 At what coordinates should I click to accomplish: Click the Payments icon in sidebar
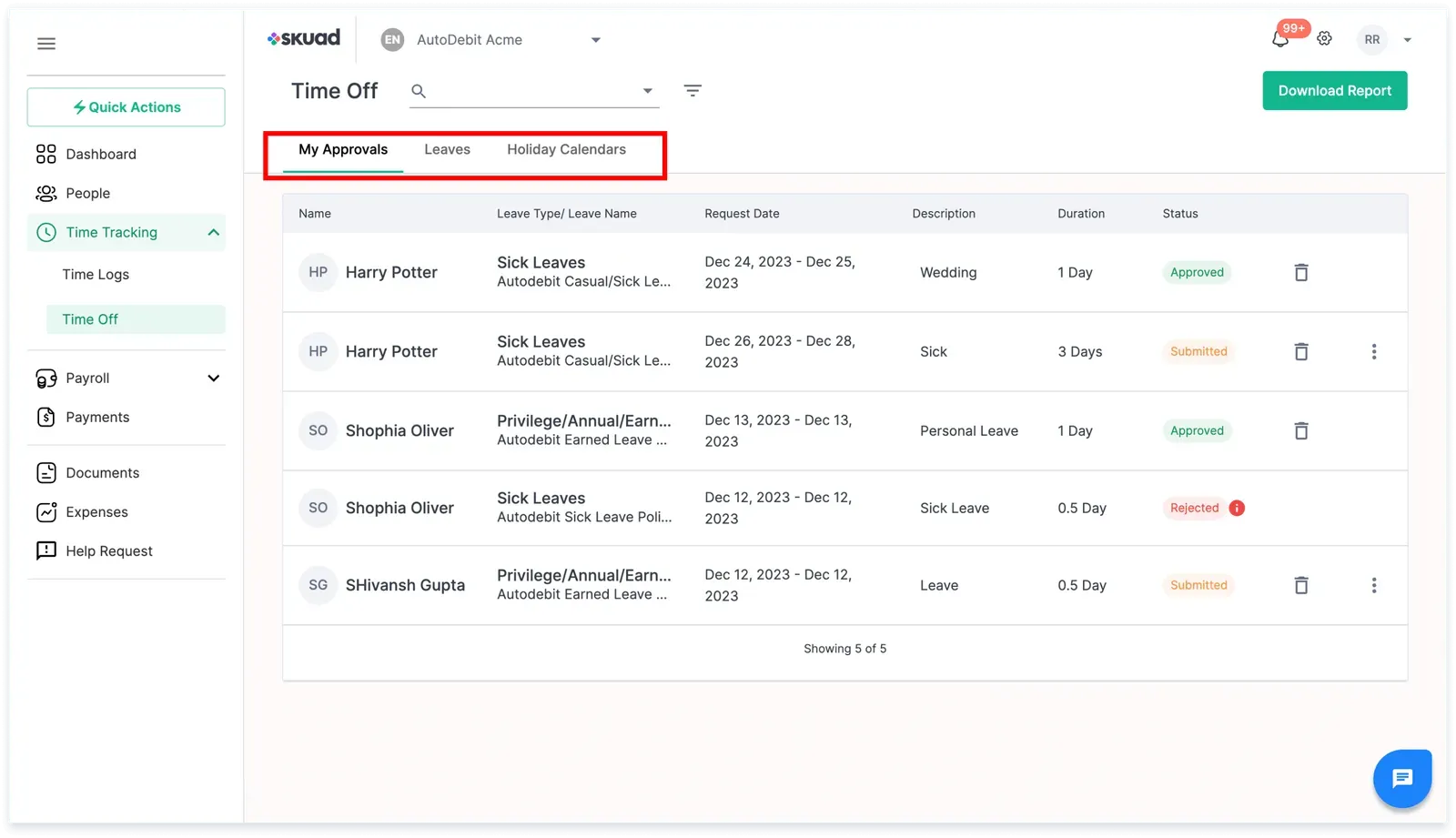click(46, 417)
